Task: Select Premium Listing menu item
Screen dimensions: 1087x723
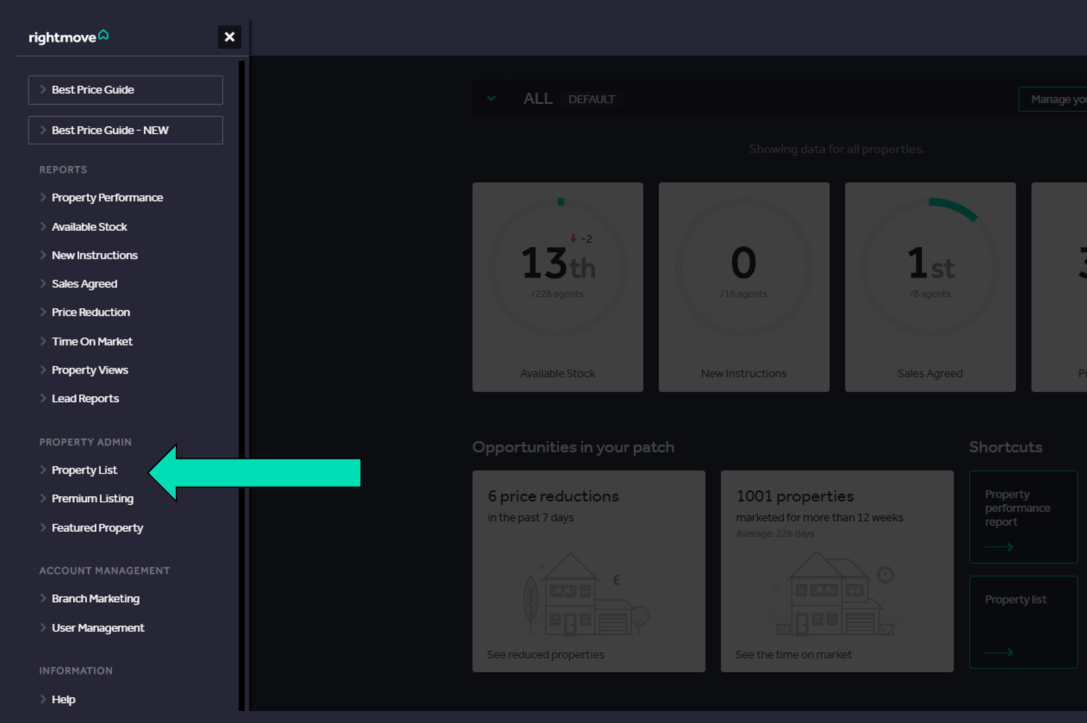Action: point(92,498)
